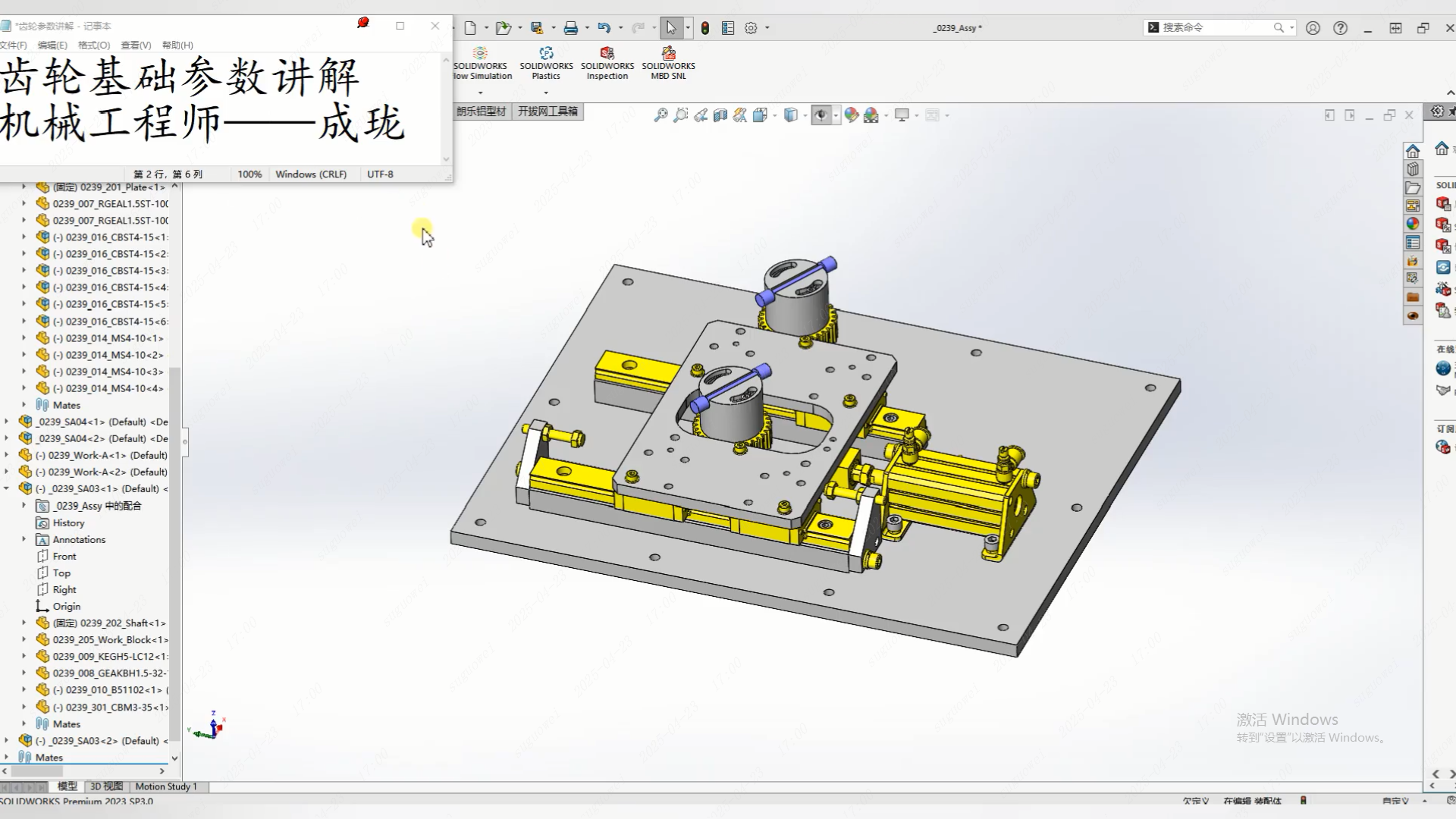1456x819 pixels.
Task: Expand Annotations folder in tree
Action: (24, 539)
